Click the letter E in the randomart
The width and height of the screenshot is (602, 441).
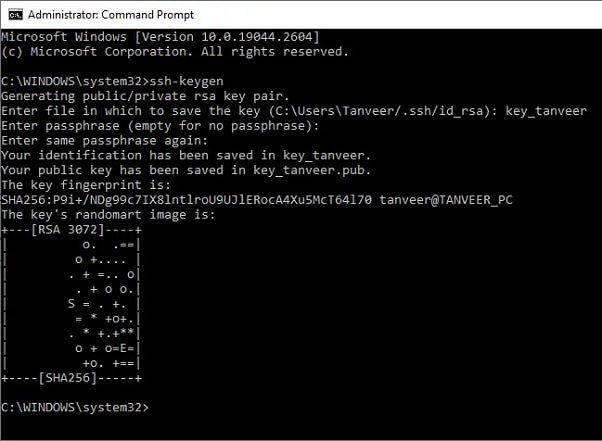[123, 348]
